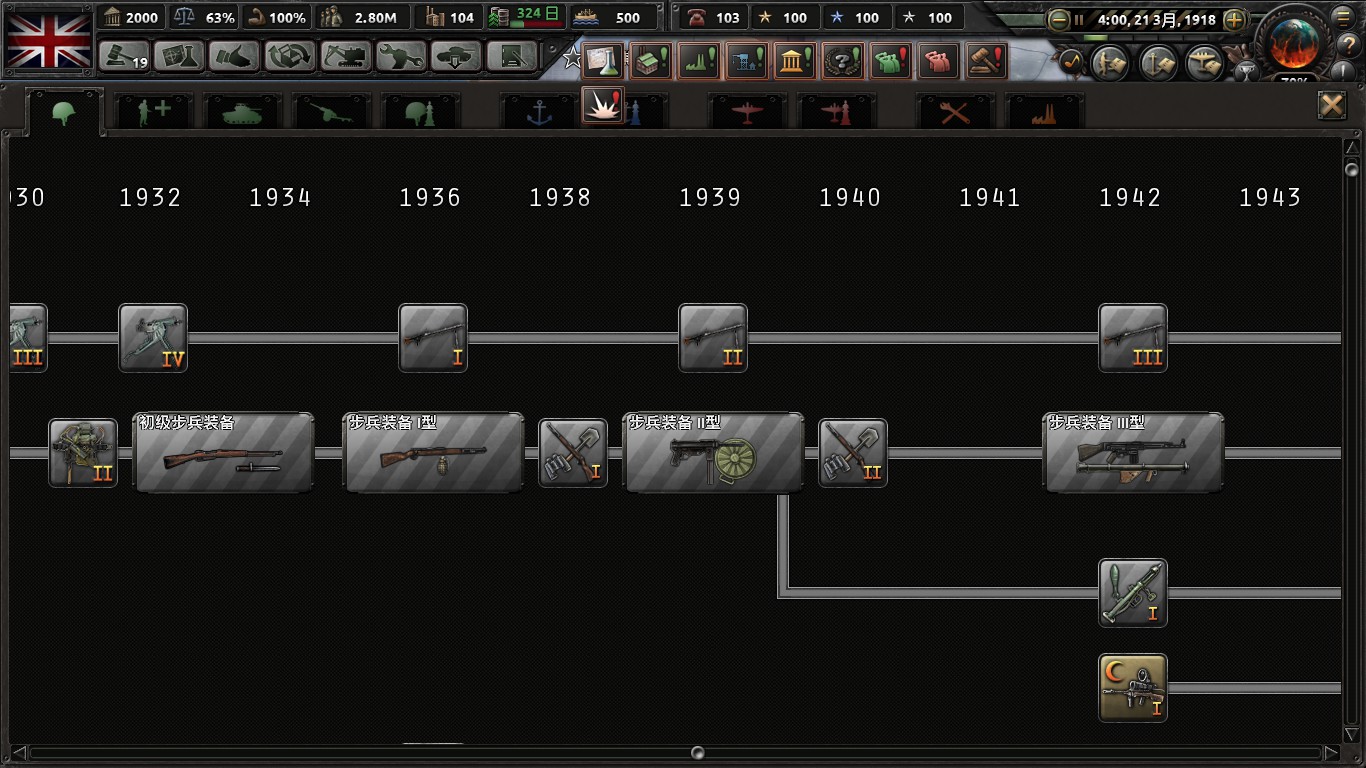Select the 步兵装备 III型 technology
The height and width of the screenshot is (768, 1366).
tap(1134, 452)
